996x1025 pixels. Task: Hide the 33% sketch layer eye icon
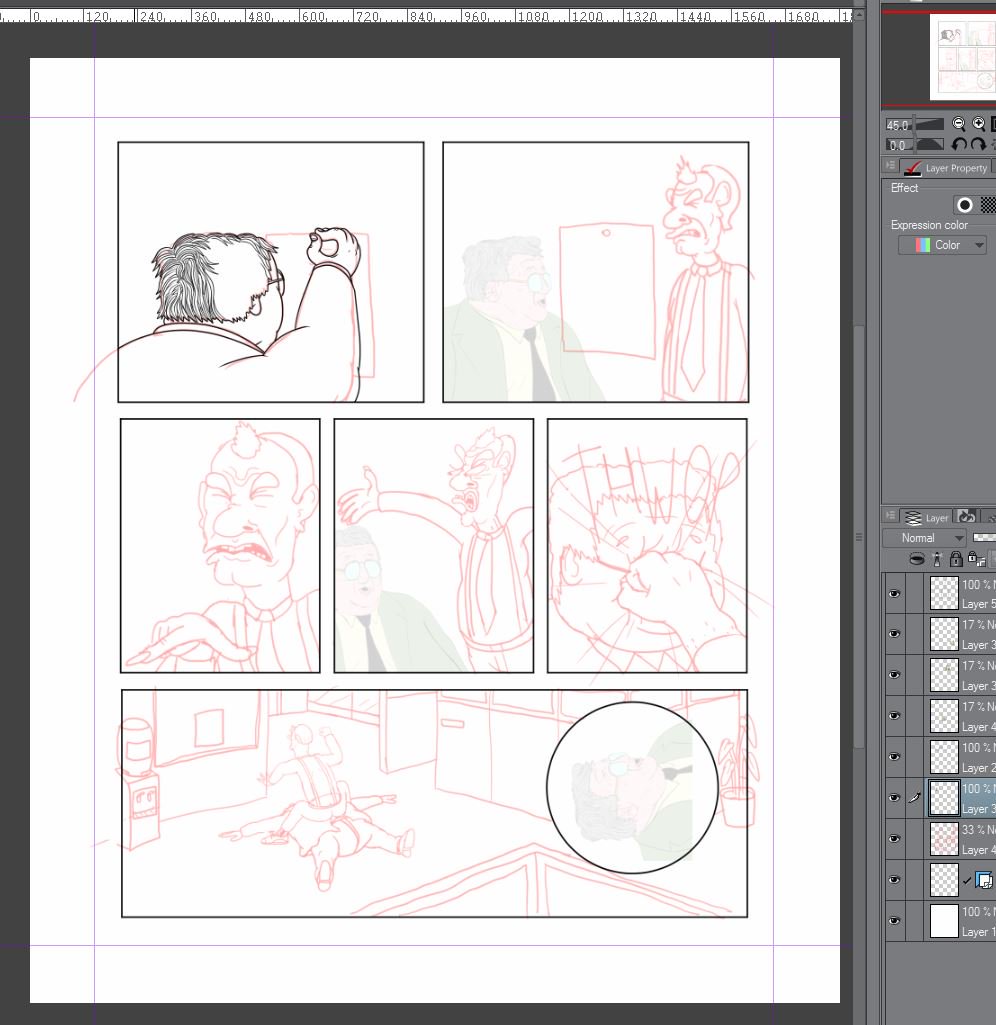point(895,839)
